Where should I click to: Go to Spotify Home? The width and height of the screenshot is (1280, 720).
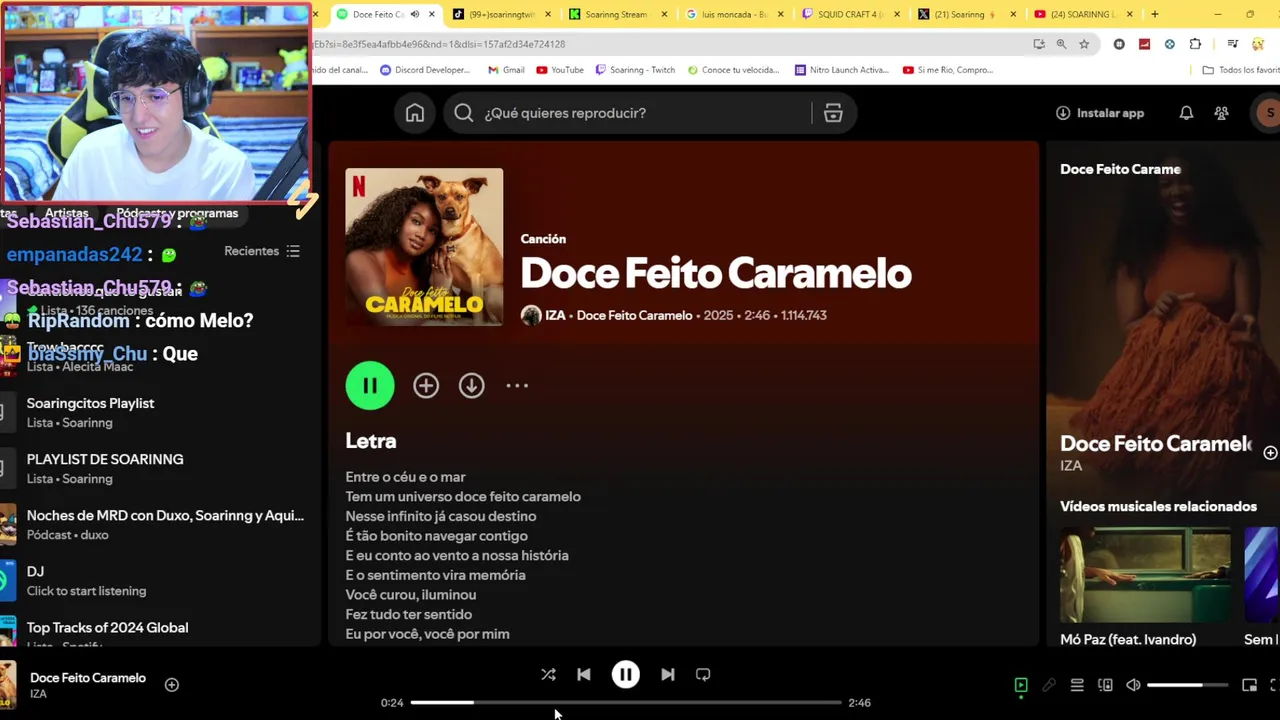415,113
